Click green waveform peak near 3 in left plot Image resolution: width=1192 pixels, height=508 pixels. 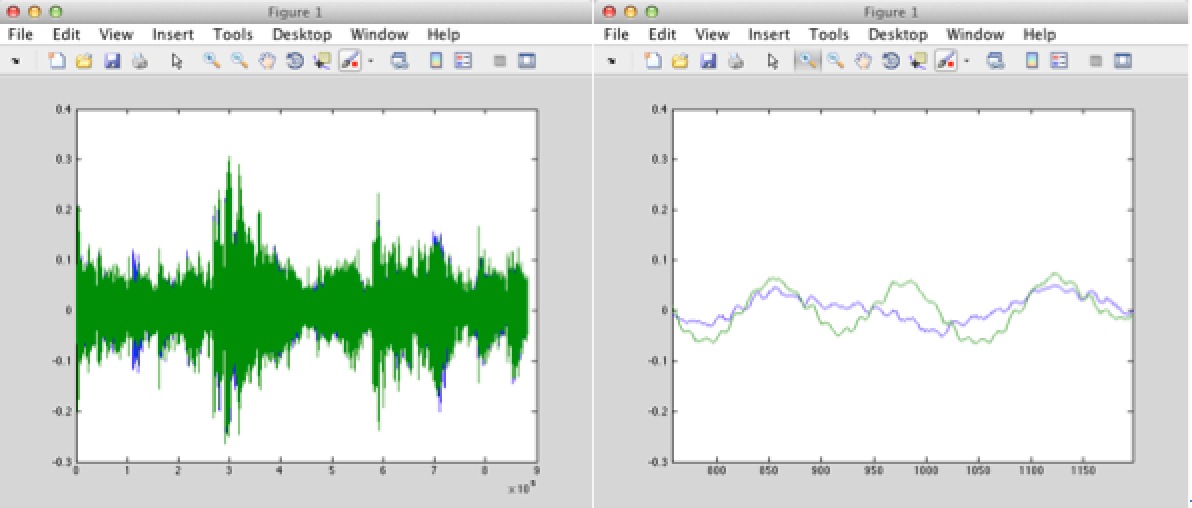[229, 159]
